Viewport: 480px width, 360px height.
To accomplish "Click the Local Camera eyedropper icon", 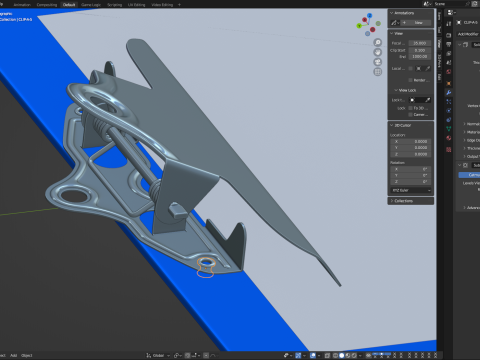I will tap(427, 68).
